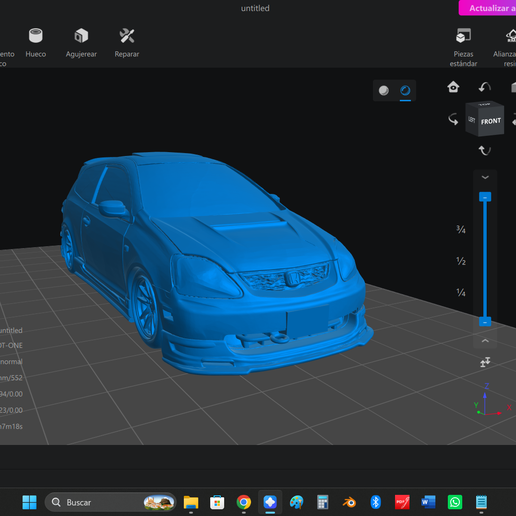Click the untitled file name in info panel

tap(11, 330)
